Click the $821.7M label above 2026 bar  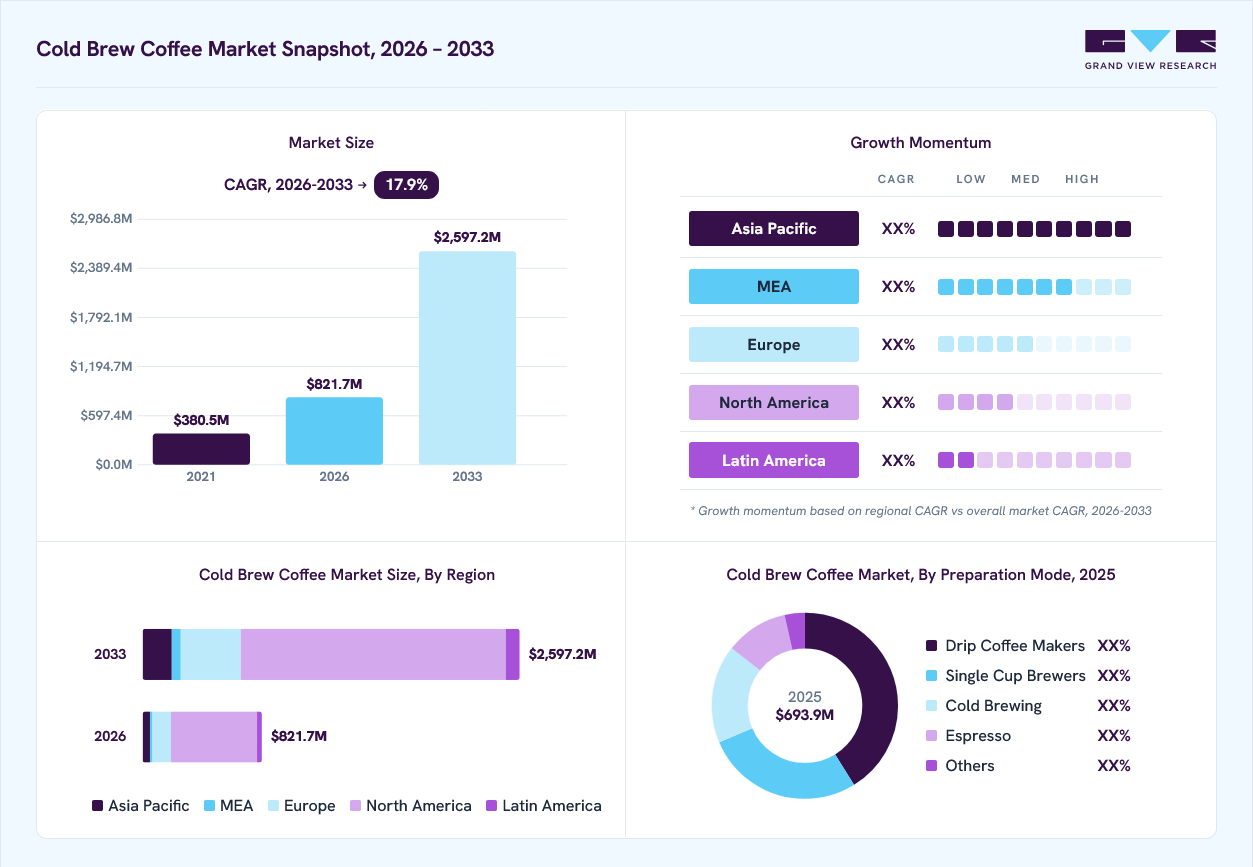tap(334, 384)
